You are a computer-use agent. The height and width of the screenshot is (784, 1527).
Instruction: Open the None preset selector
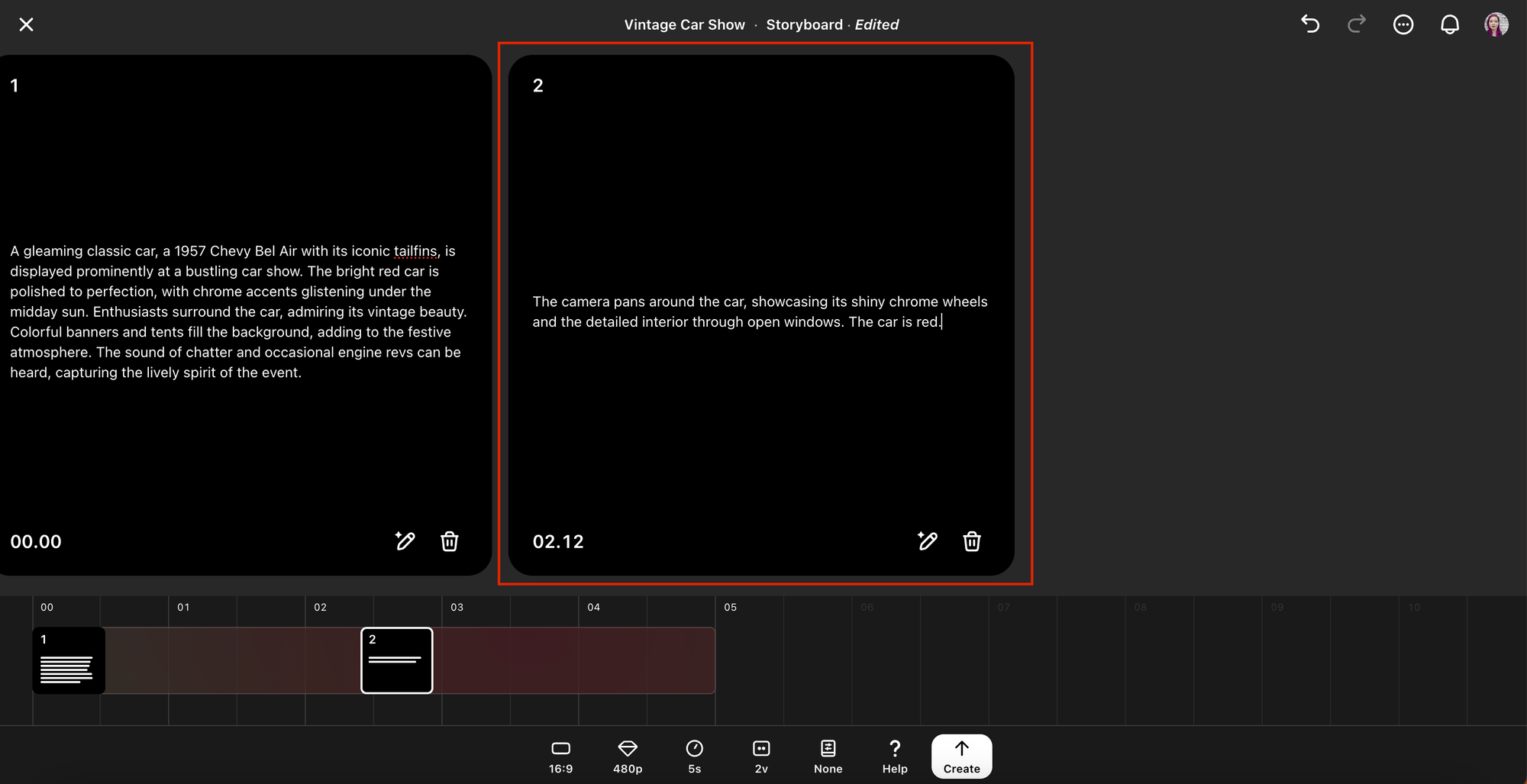(x=828, y=756)
